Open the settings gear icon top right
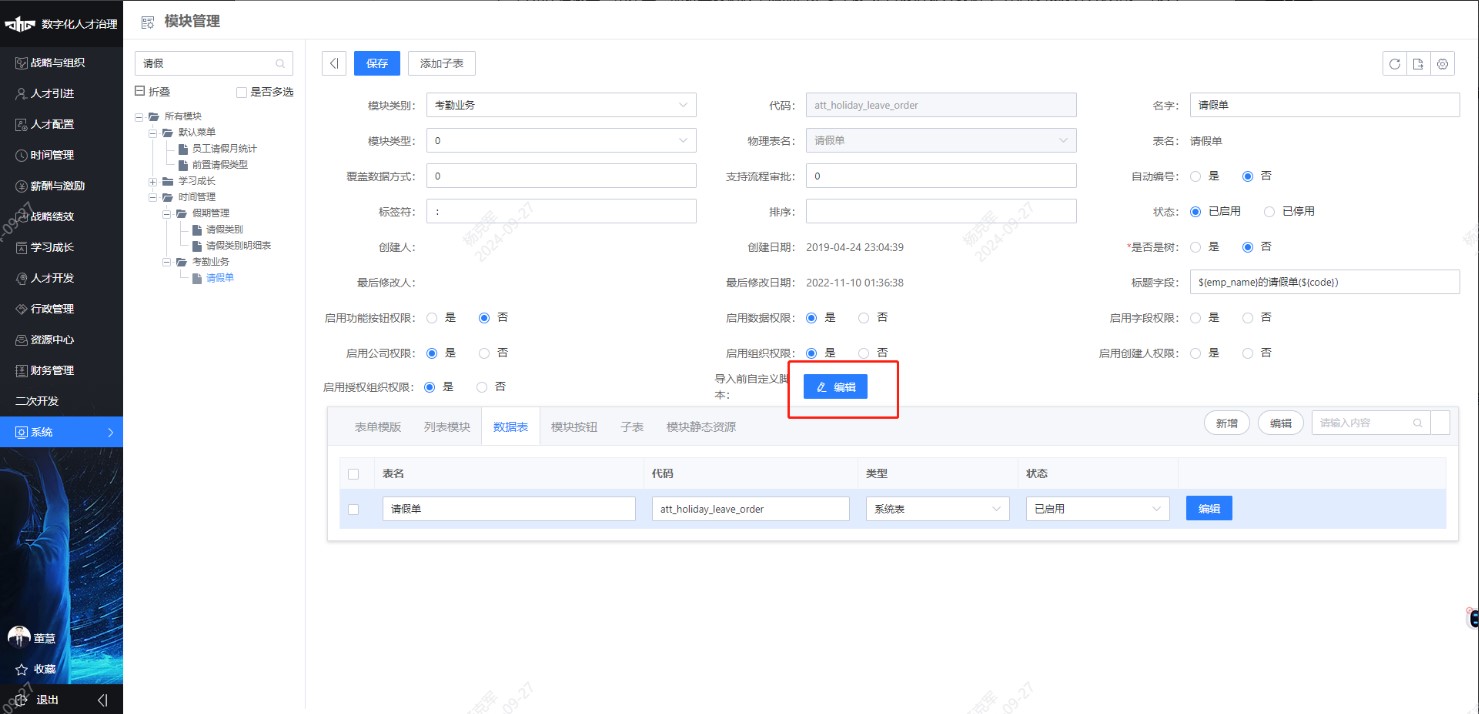Viewport: 1479px width, 714px height. (x=1442, y=63)
